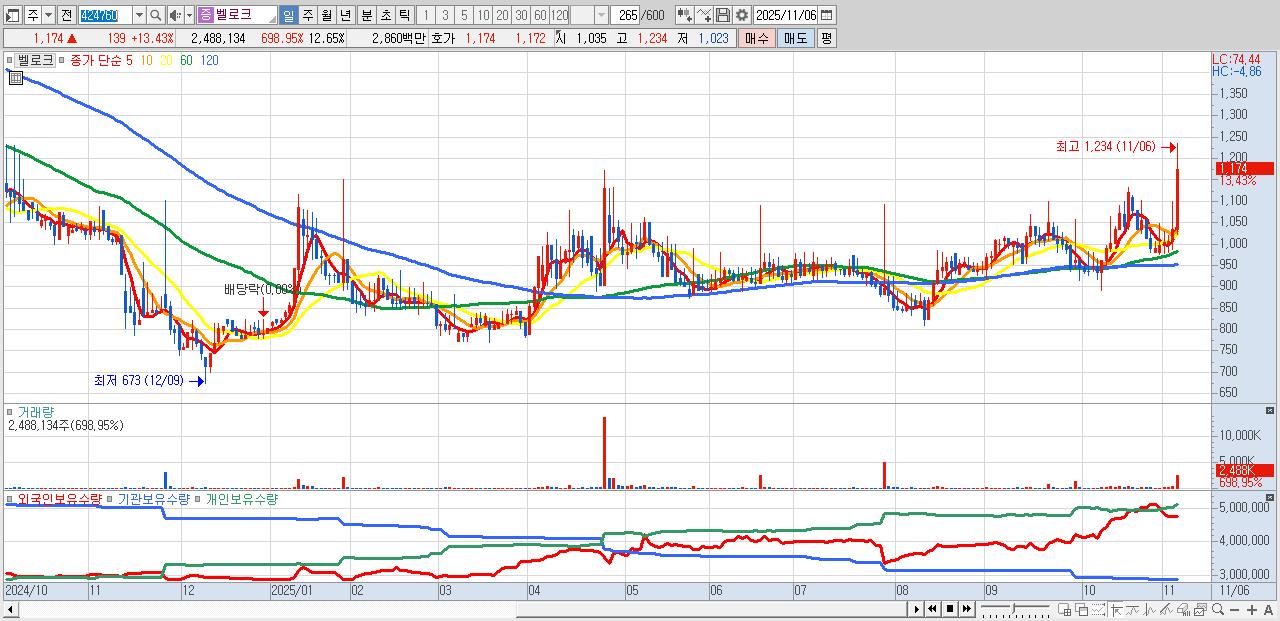Screen dimensions: 1280x621
Task: Click the upper-left arrow axis icon in bottom toolbar
Action: click(x=1116, y=609)
